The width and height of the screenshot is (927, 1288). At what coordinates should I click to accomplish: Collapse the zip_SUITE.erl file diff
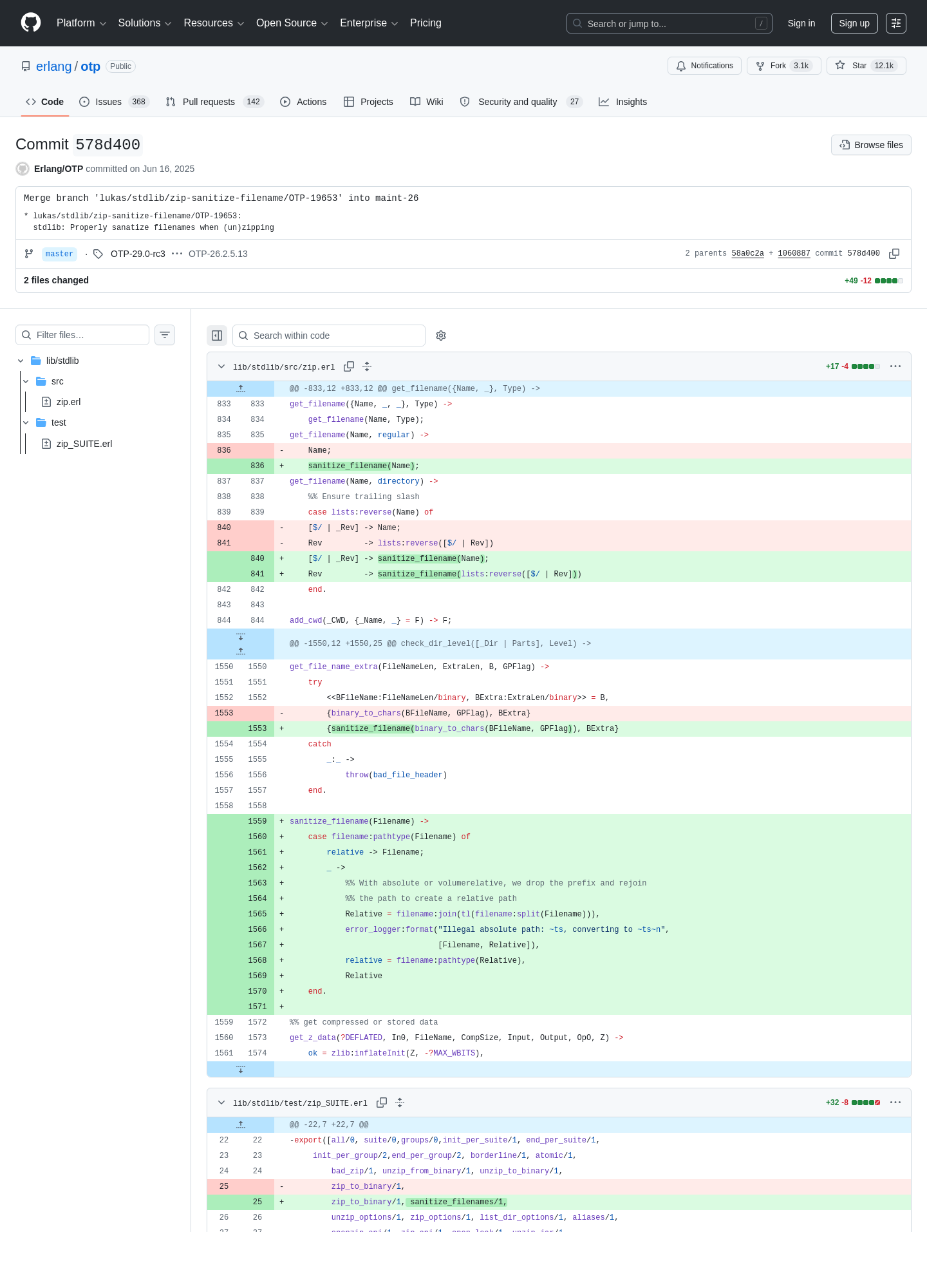click(x=221, y=1103)
